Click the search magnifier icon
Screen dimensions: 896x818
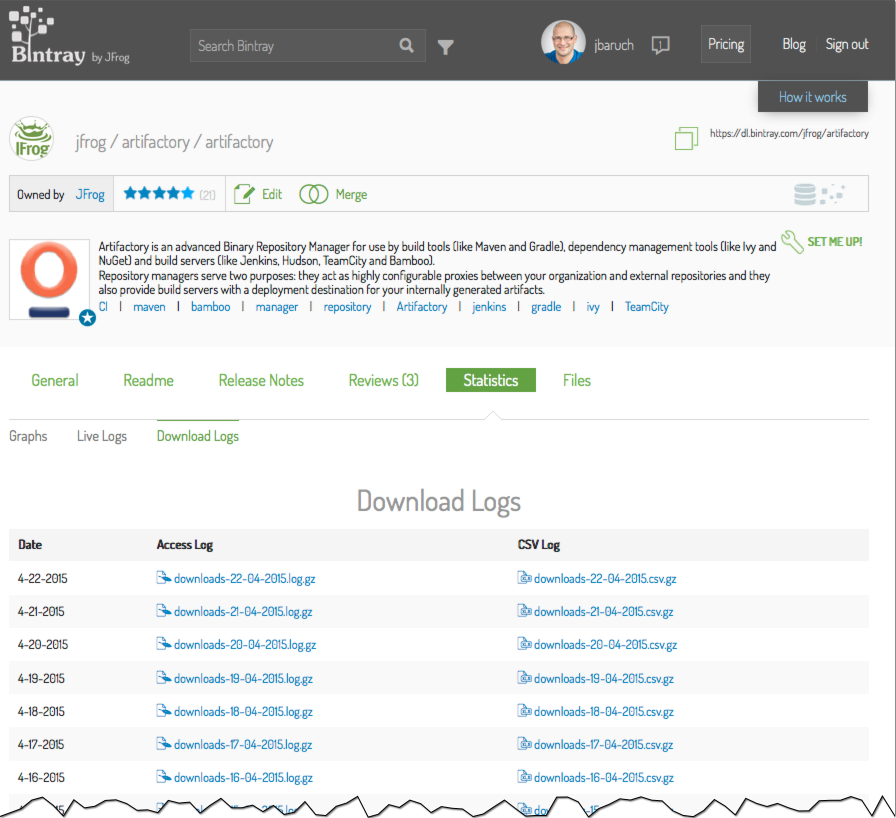point(406,45)
